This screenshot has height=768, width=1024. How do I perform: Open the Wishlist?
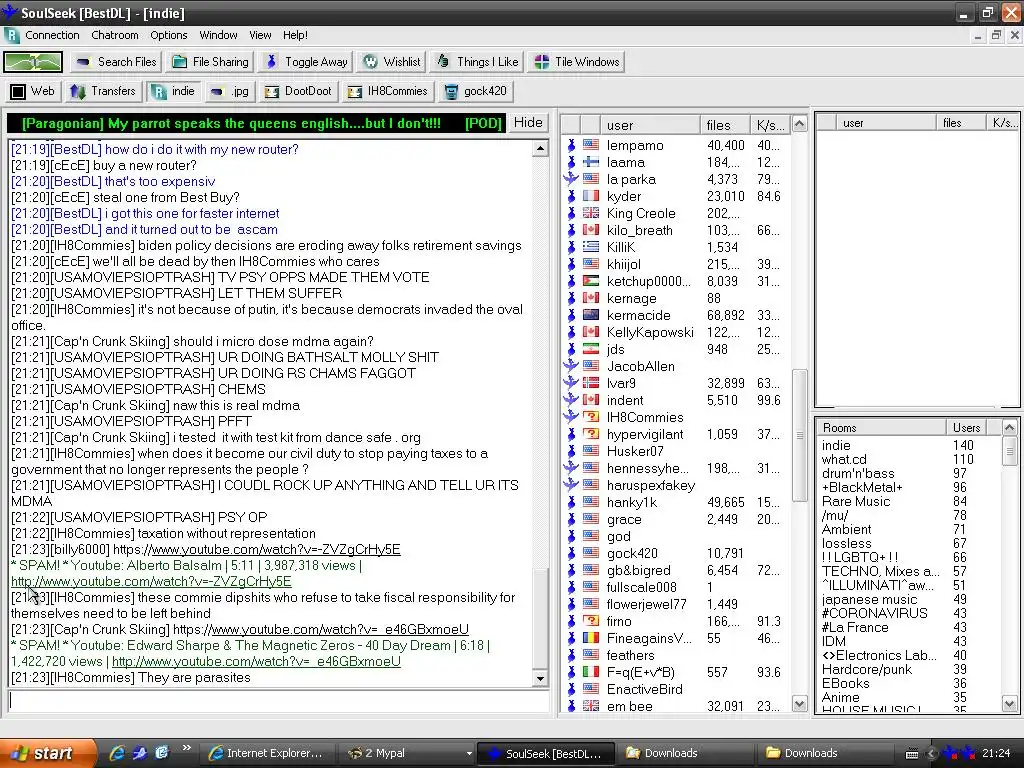click(x=392, y=62)
